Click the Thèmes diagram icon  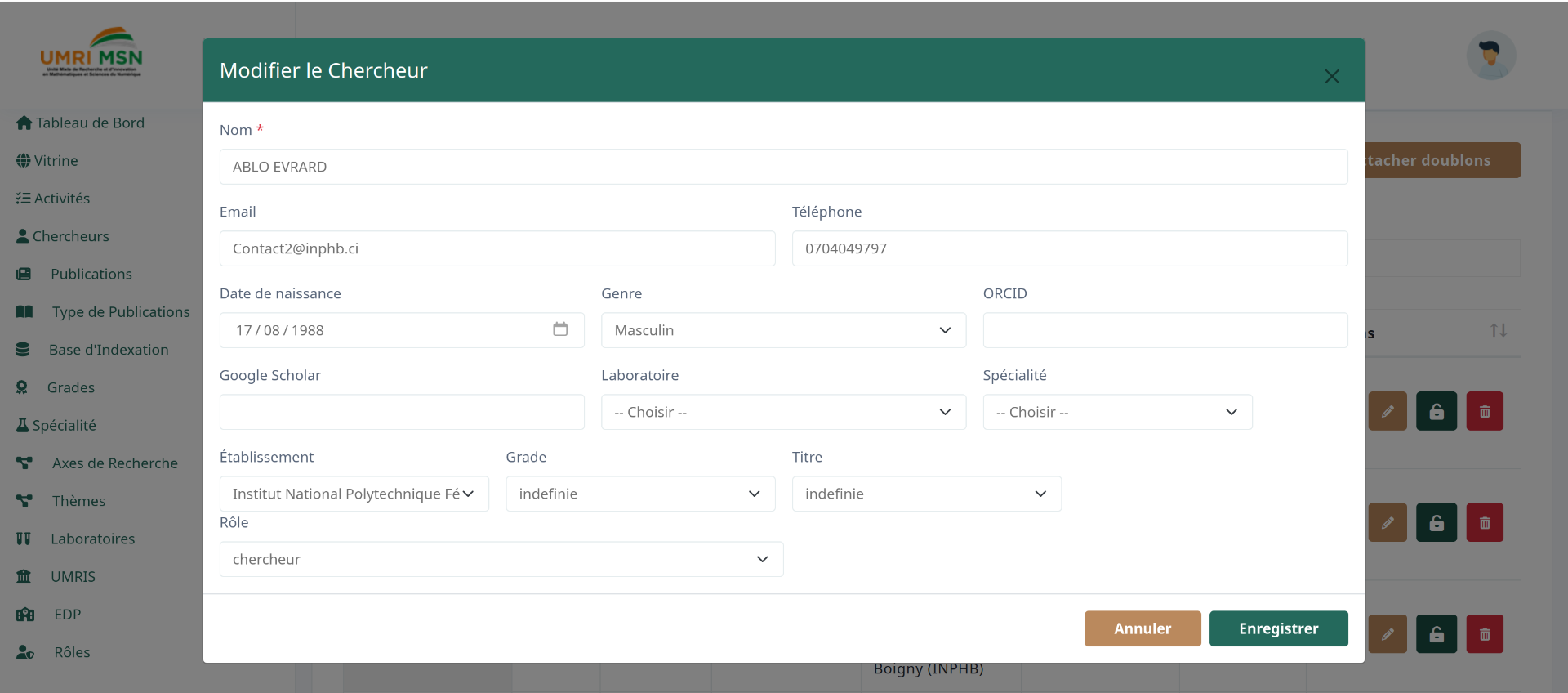(x=24, y=500)
